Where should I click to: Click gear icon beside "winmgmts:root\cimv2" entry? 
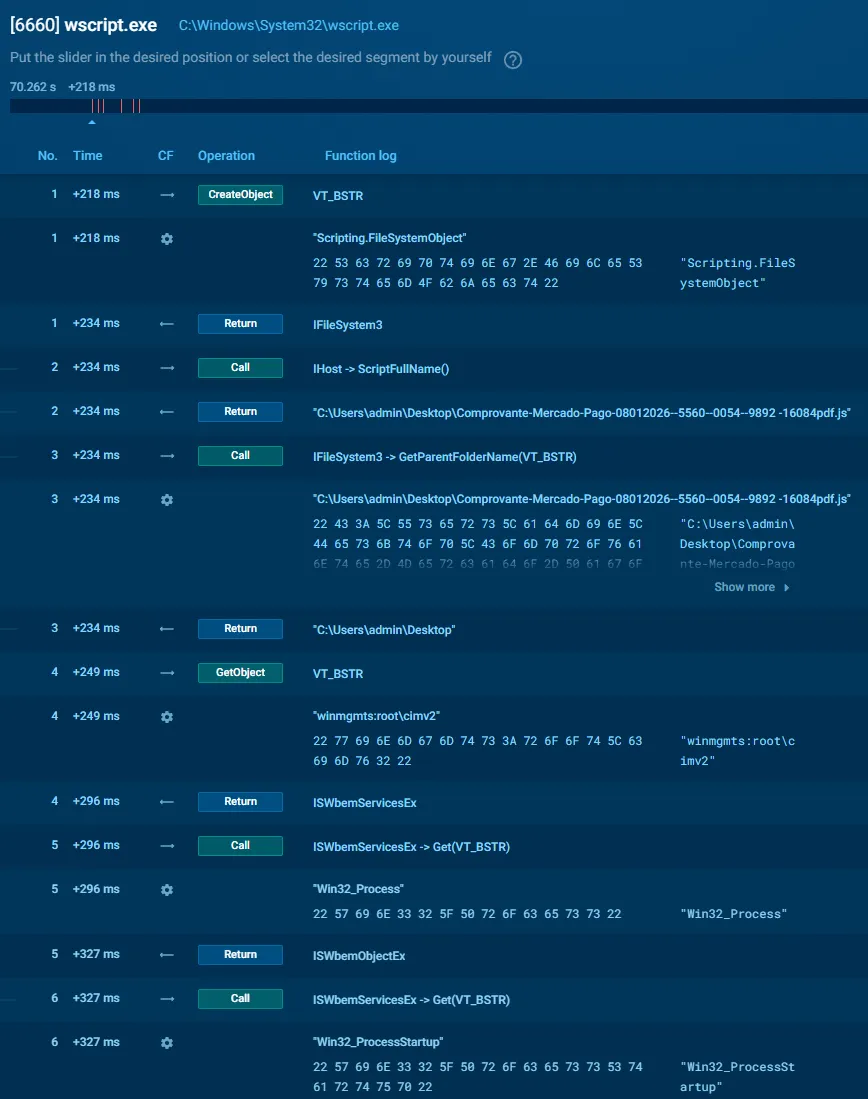(x=167, y=717)
